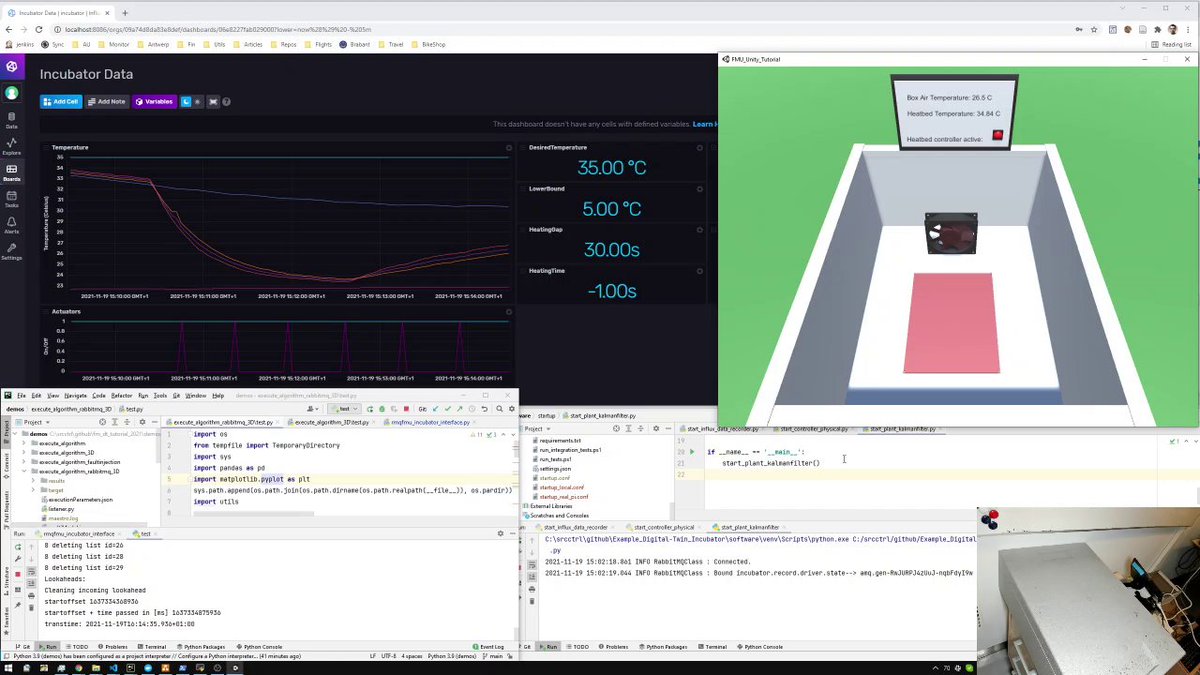Toggle dark mode moon button
The width and height of the screenshot is (1200, 675).
(x=186, y=102)
